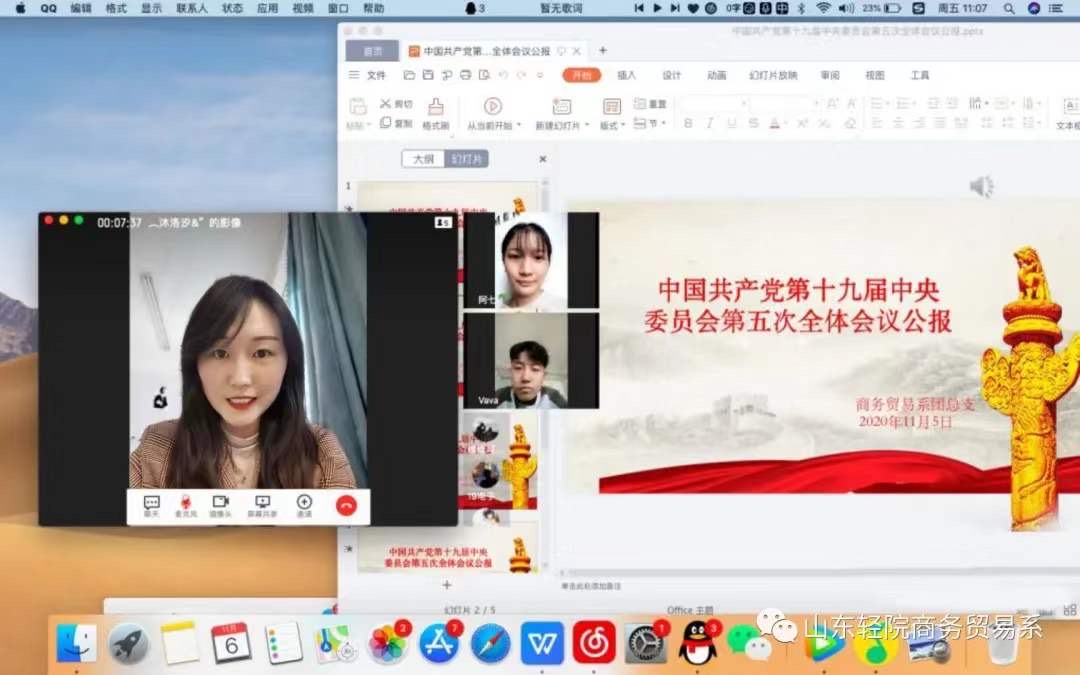
Task: Select the 阿七 participant video tile
Action: (x=530, y=260)
